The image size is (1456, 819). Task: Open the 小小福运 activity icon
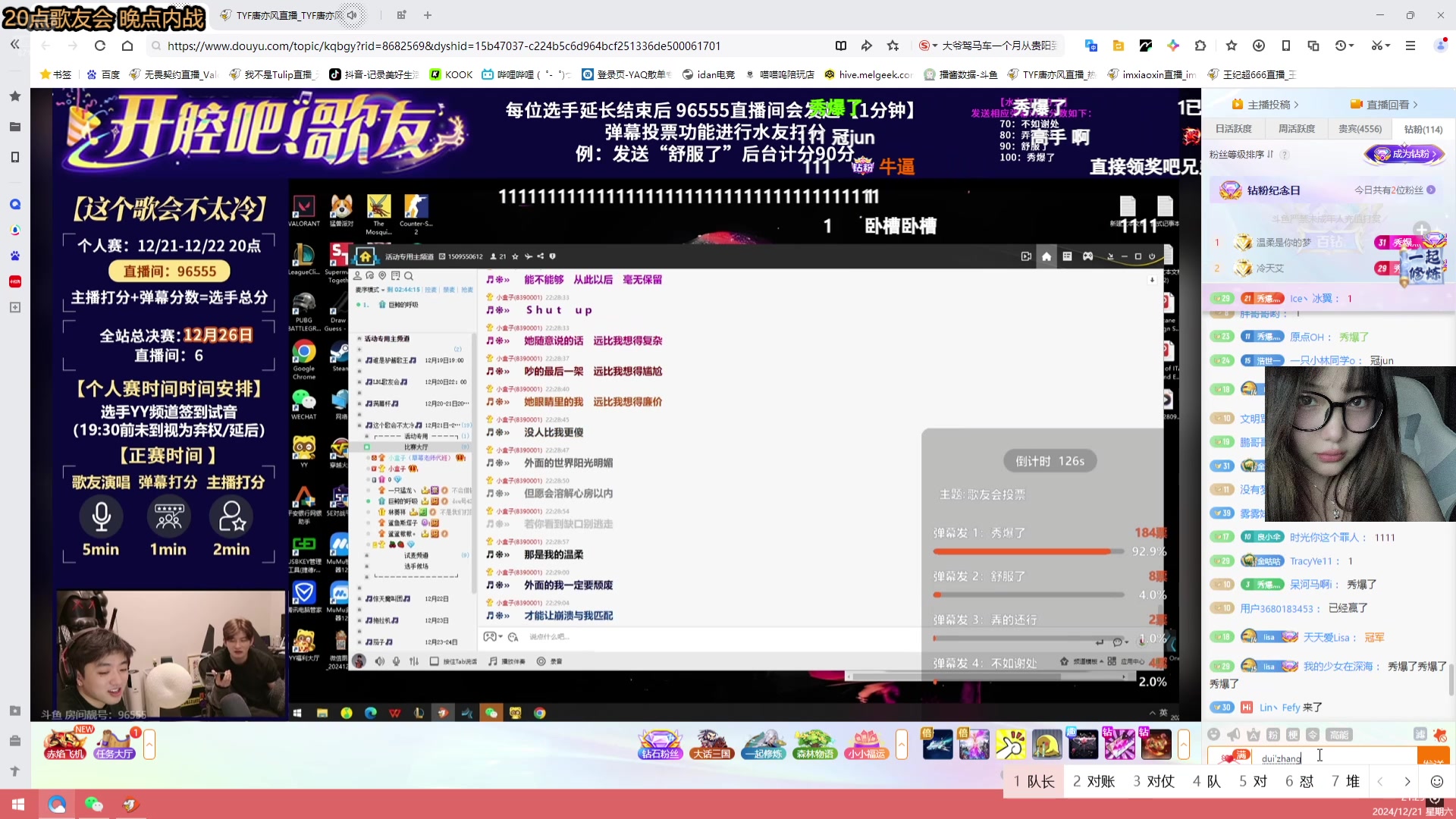coord(866,744)
